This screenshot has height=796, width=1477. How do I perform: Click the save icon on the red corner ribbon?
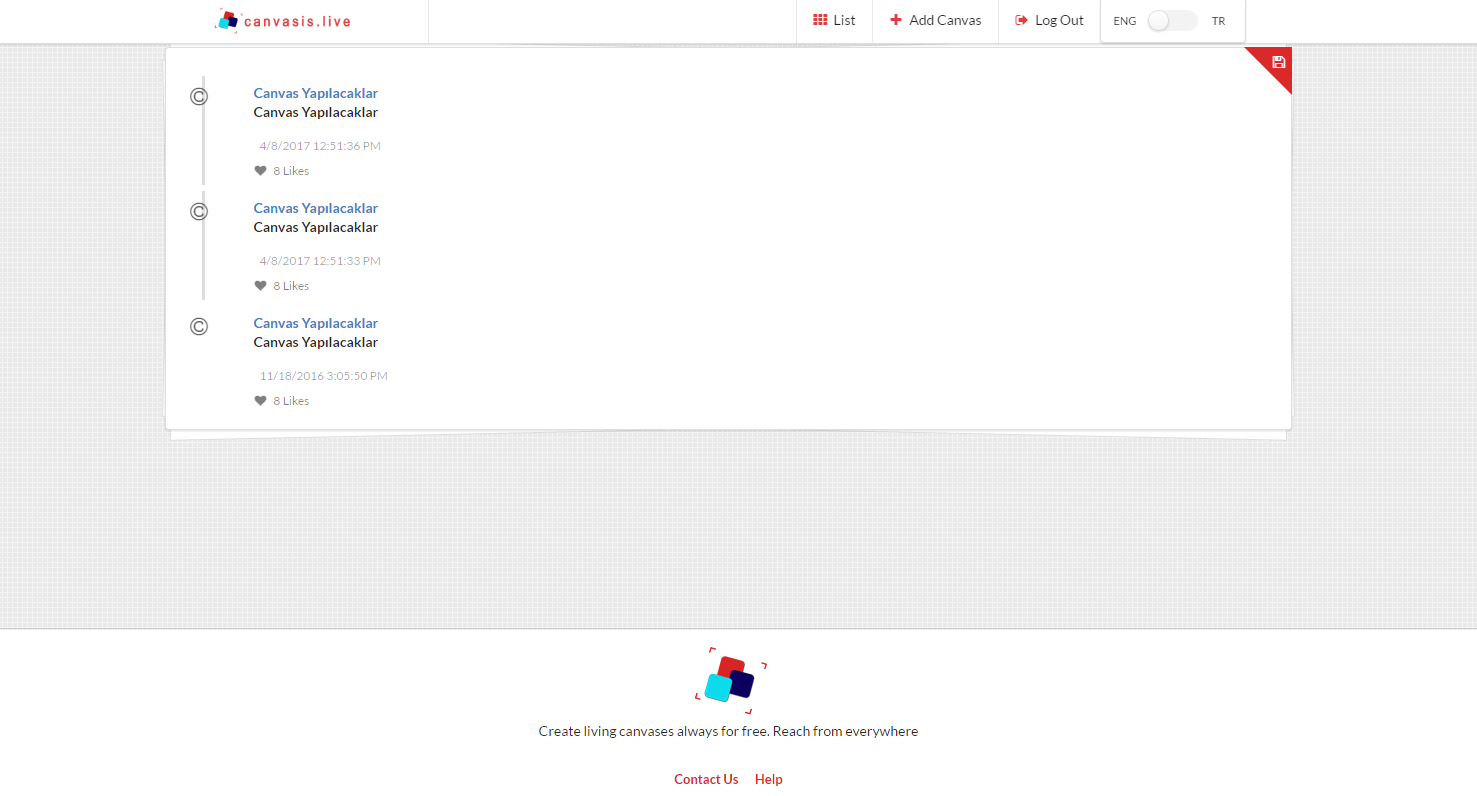[1278, 62]
